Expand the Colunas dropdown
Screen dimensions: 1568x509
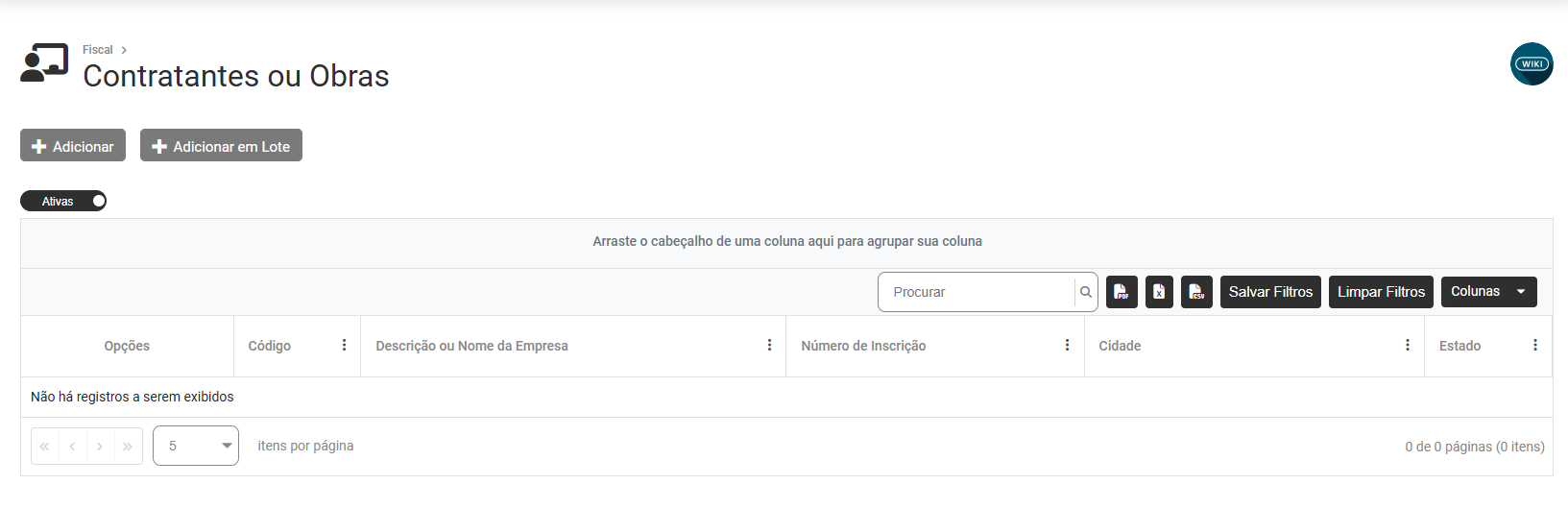point(1489,292)
